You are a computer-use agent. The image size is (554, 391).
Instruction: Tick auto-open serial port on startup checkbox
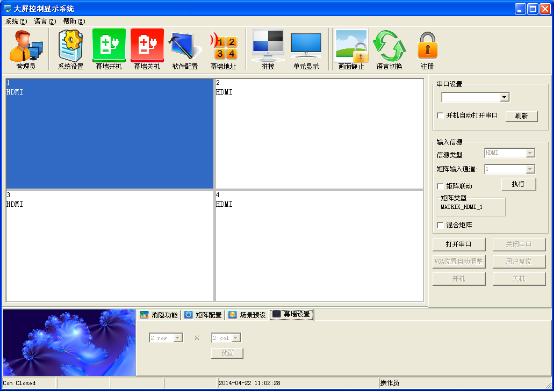(440, 115)
